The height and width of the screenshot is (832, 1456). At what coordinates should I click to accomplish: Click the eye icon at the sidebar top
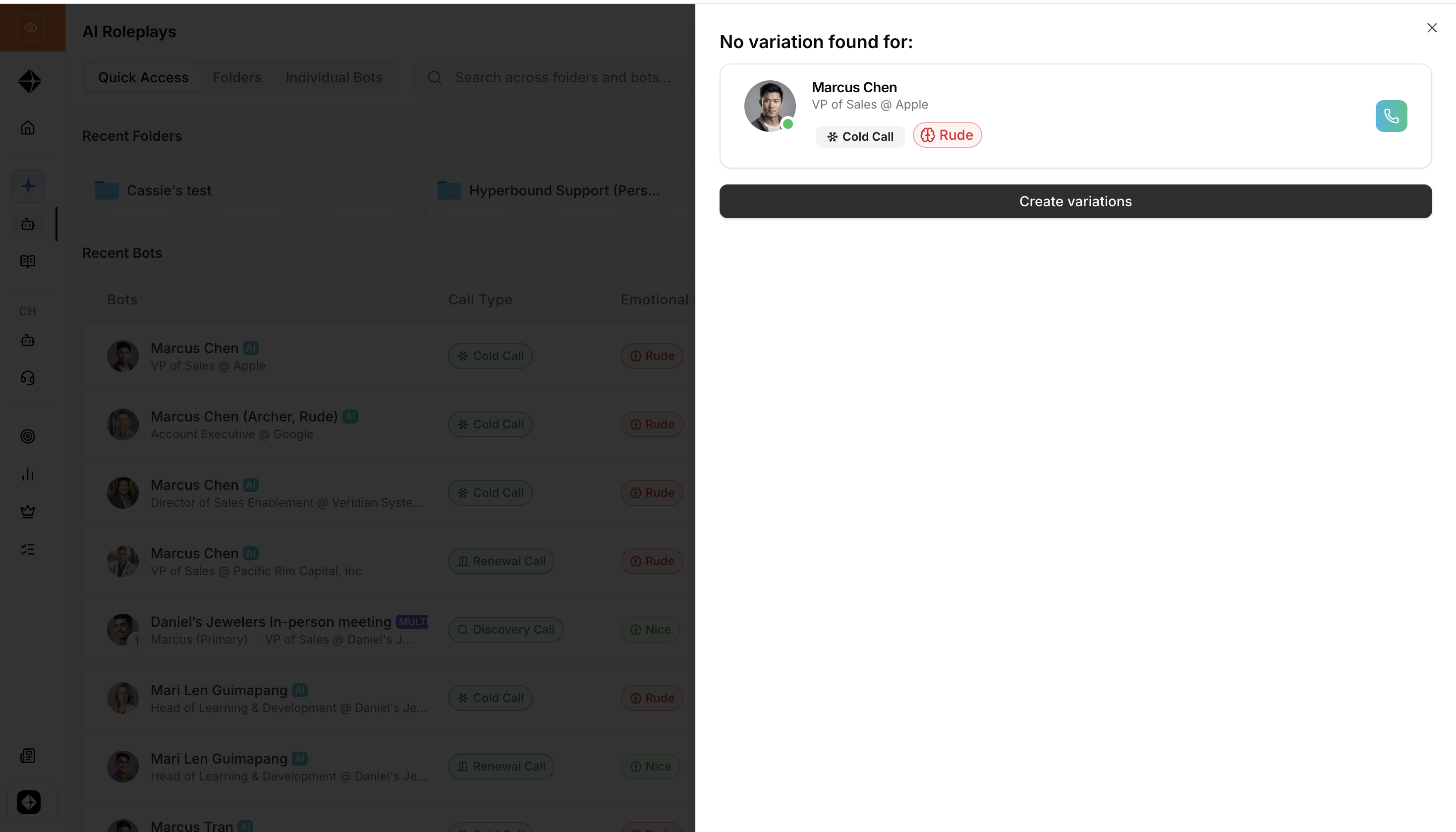30,27
